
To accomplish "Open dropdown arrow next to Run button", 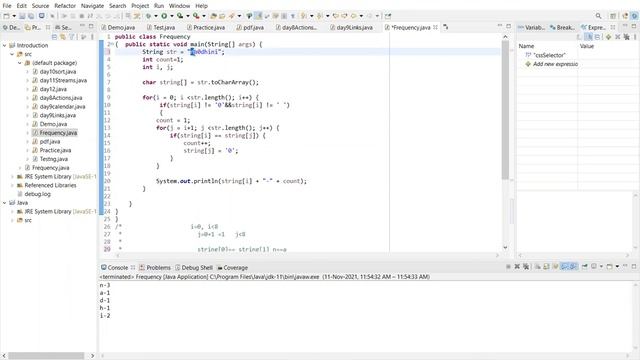I will point(171,16).
